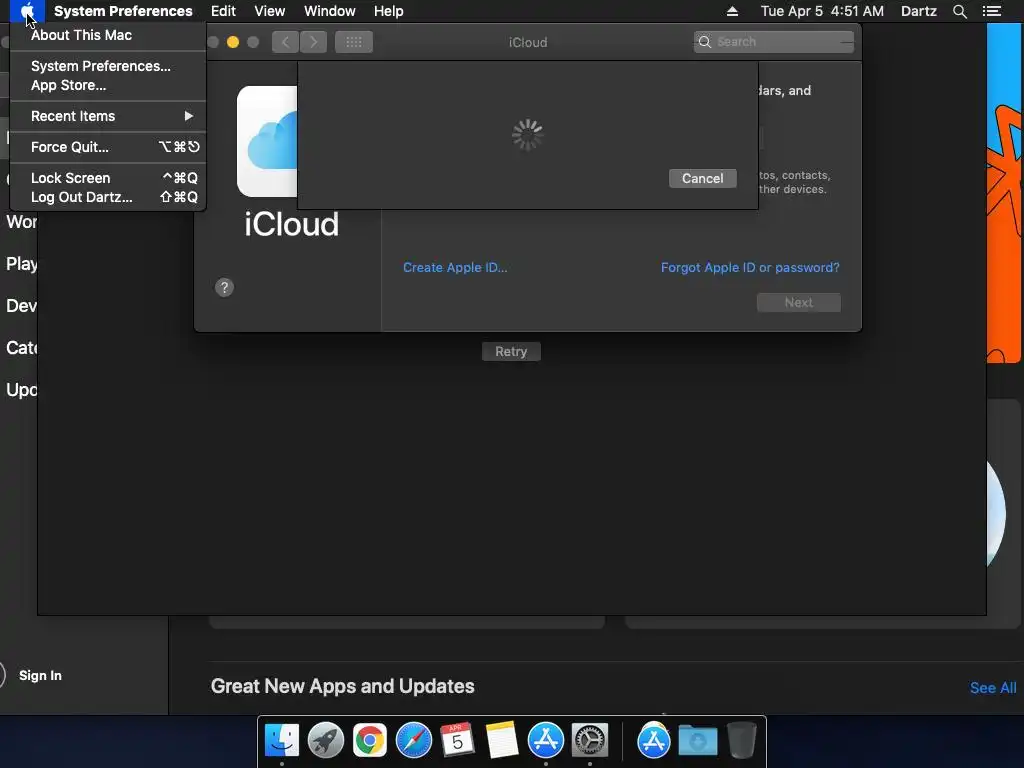The width and height of the screenshot is (1024, 768).
Task: Open App Store icon left of System Preferences
Action: tap(545, 741)
